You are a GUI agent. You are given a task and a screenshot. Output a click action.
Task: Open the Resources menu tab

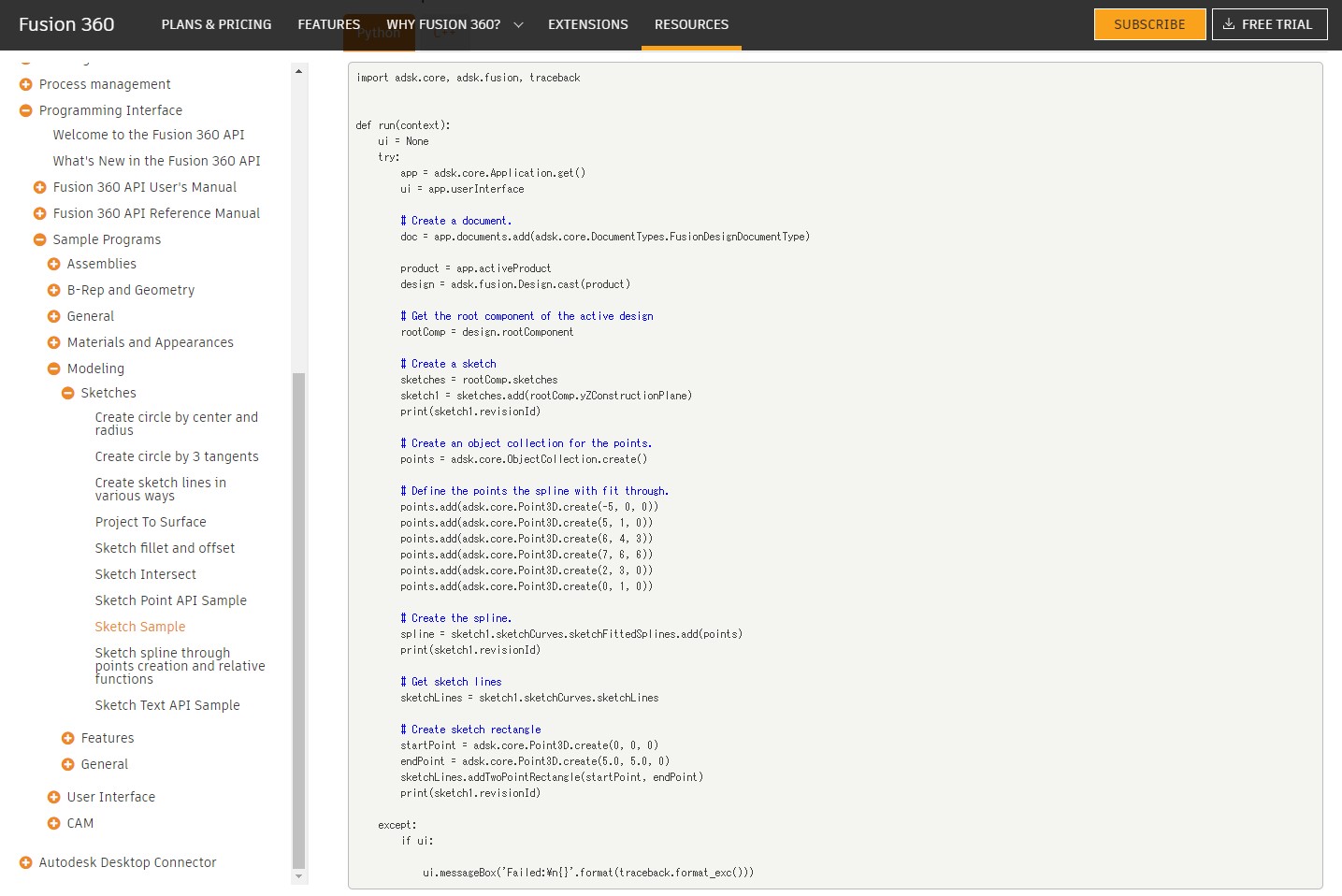[691, 24]
